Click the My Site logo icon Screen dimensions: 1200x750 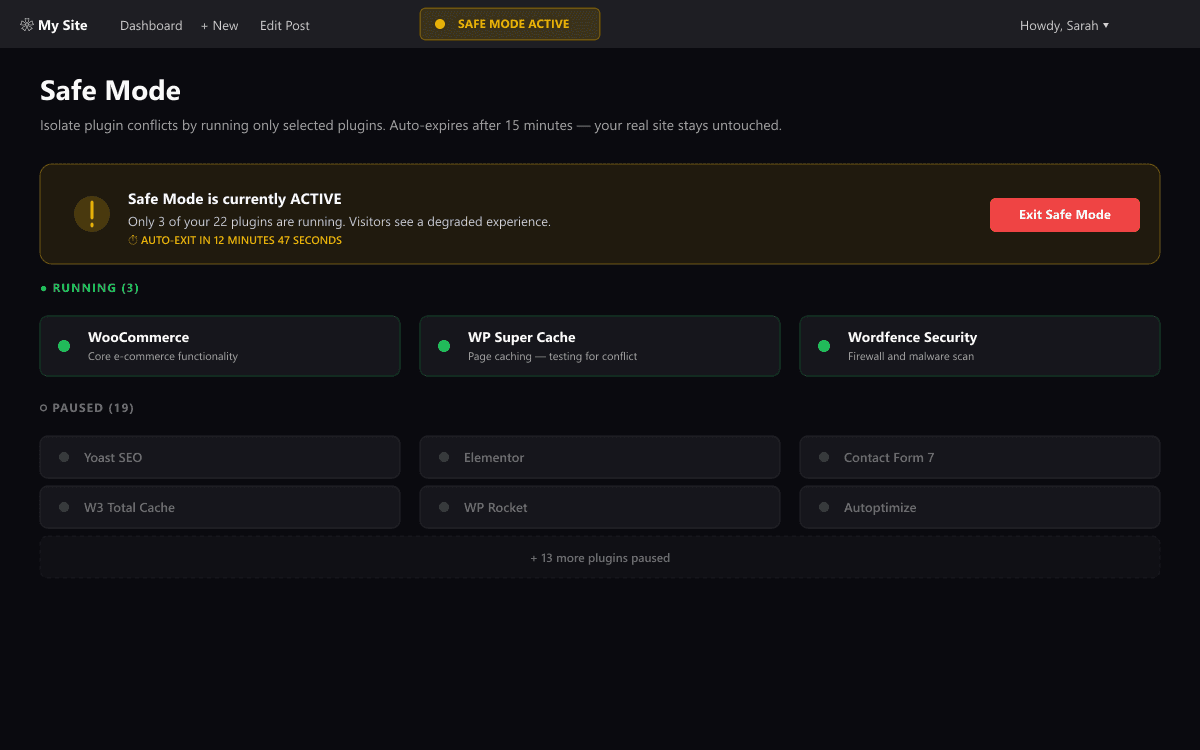[x=27, y=25]
